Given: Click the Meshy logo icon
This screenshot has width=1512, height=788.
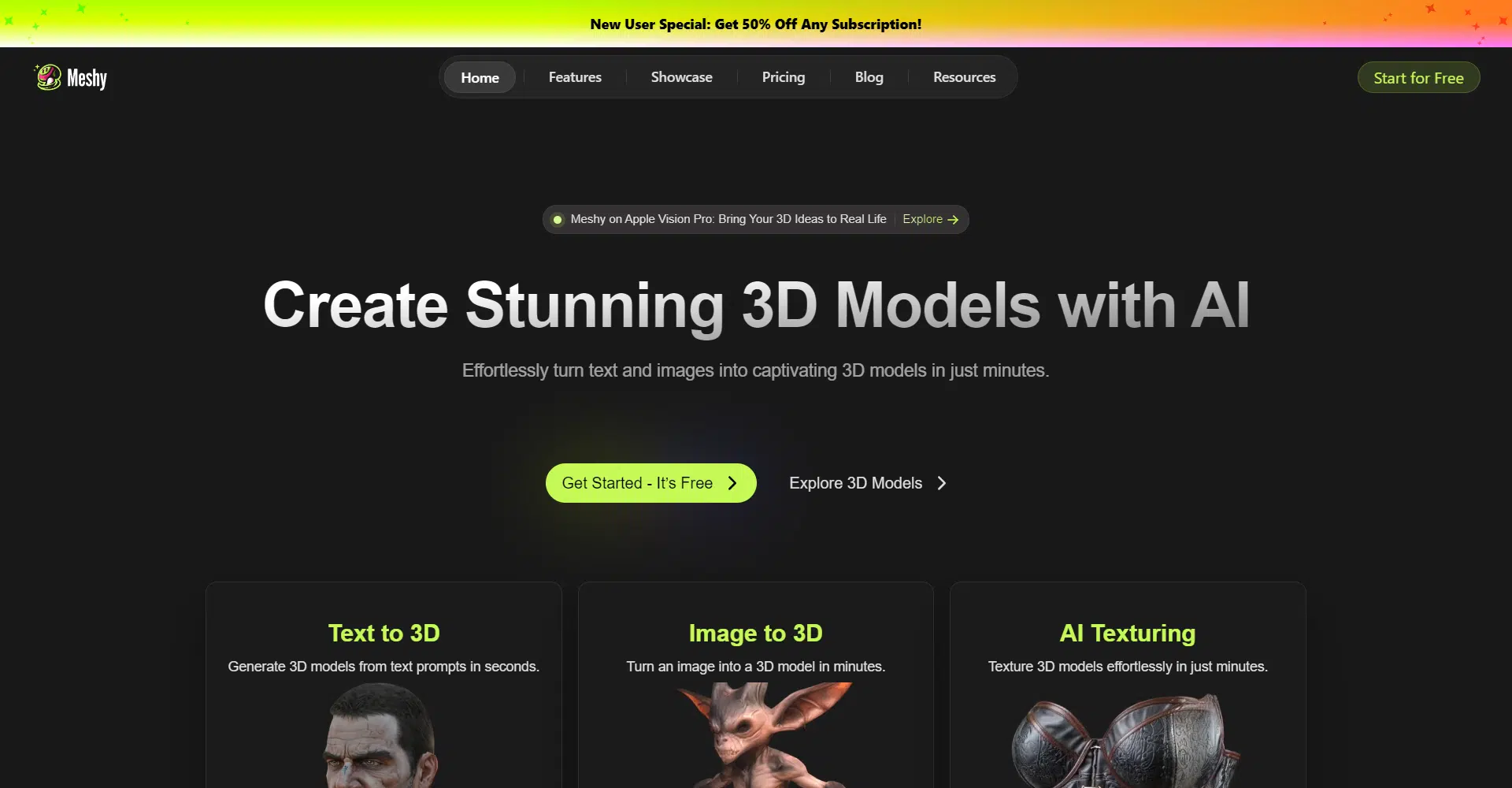Looking at the screenshot, I should tap(49, 77).
